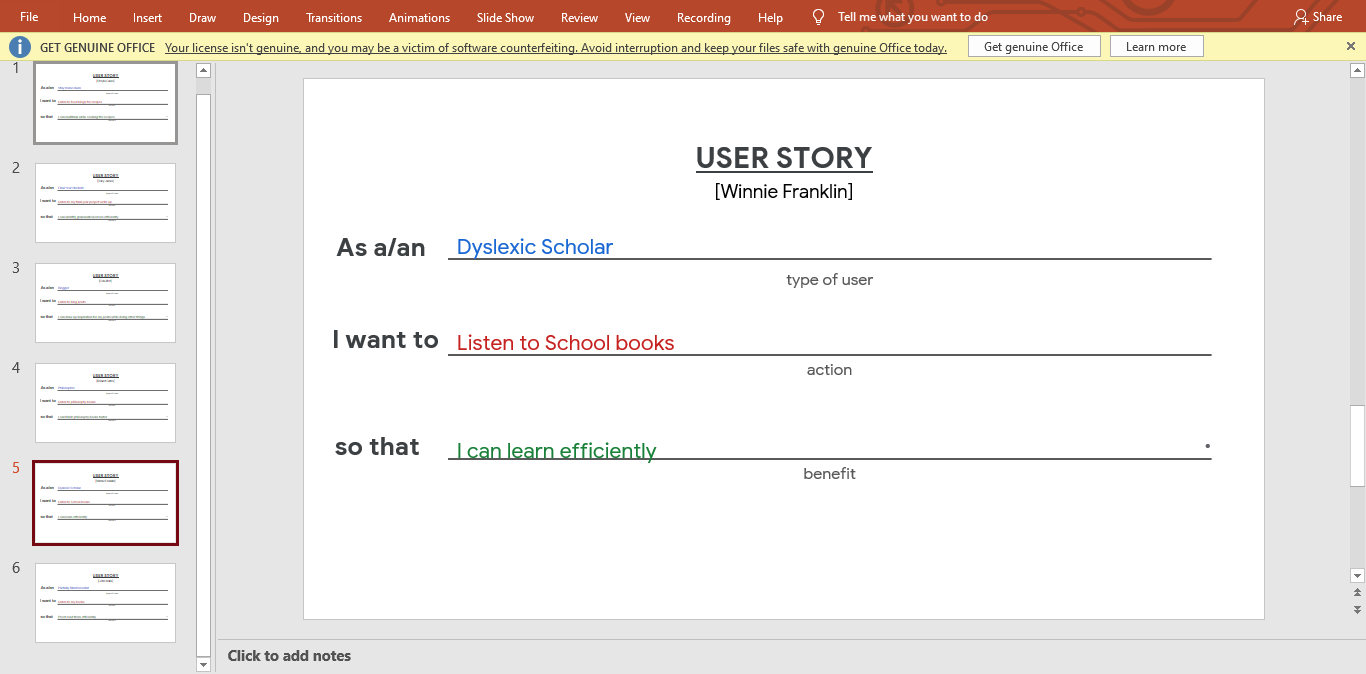Click the Learn more button
Image resolution: width=1366 pixels, height=674 pixels.
(1155, 47)
